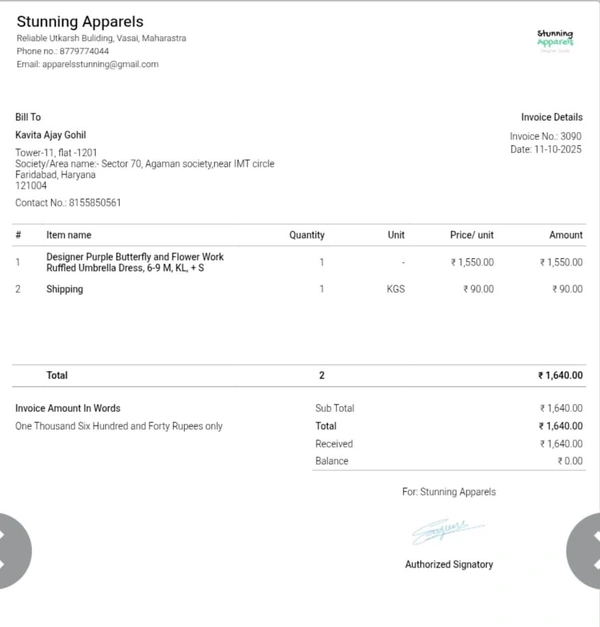Image resolution: width=600 pixels, height=627 pixels.
Task: Select customer name Kavita Ajay Gohil
Action: (x=51, y=135)
